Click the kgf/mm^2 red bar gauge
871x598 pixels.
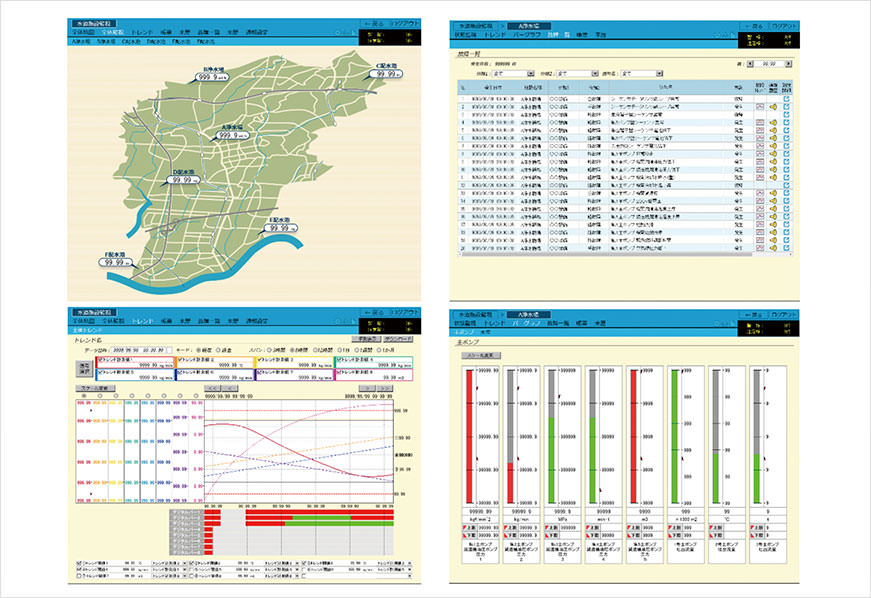[469, 436]
